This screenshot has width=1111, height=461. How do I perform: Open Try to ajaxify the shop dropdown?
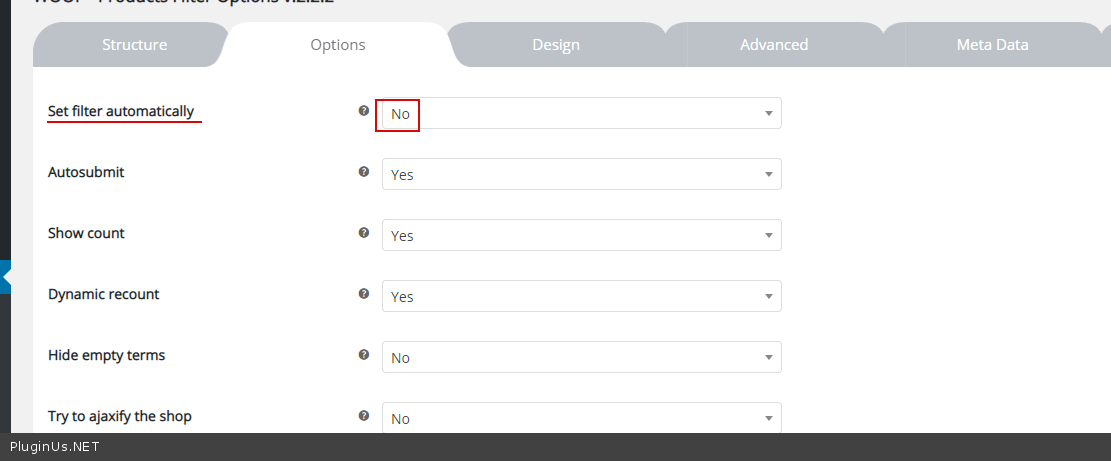click(581, 419)
